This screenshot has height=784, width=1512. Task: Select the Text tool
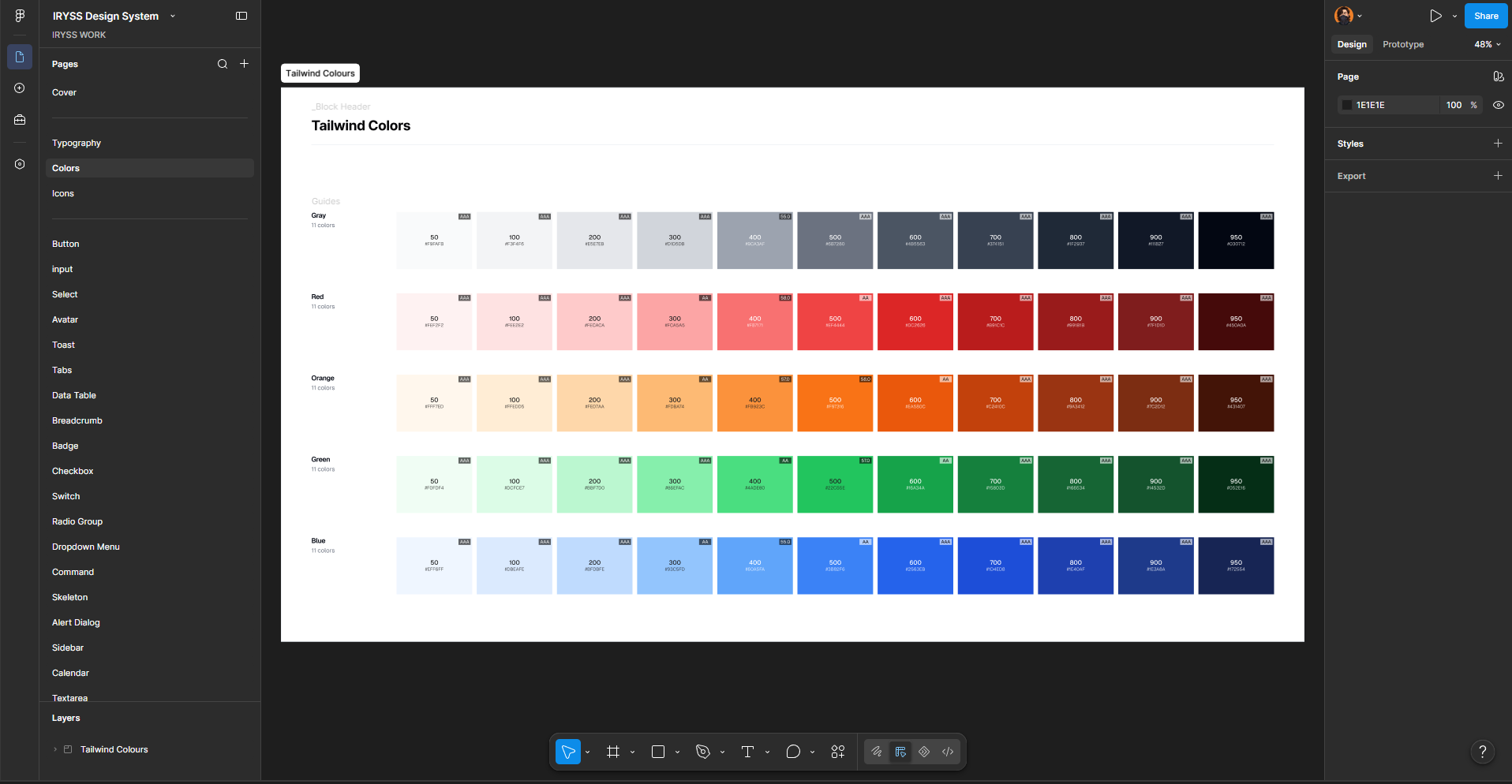tap(748, 752)
